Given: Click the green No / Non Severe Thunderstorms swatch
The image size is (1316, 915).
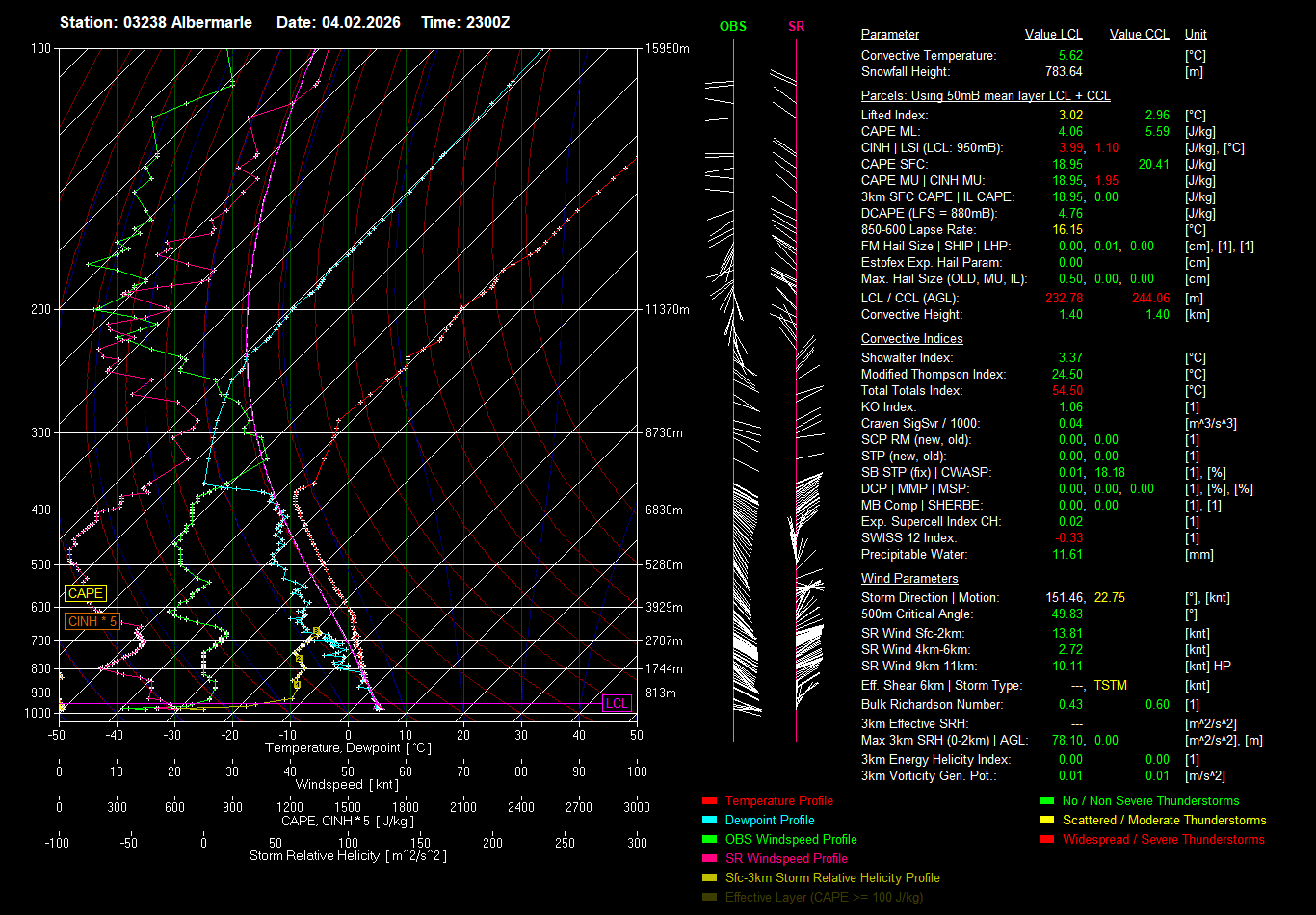Looking at the screenshot, I should pyautogui.click(x=1046, y=800).
